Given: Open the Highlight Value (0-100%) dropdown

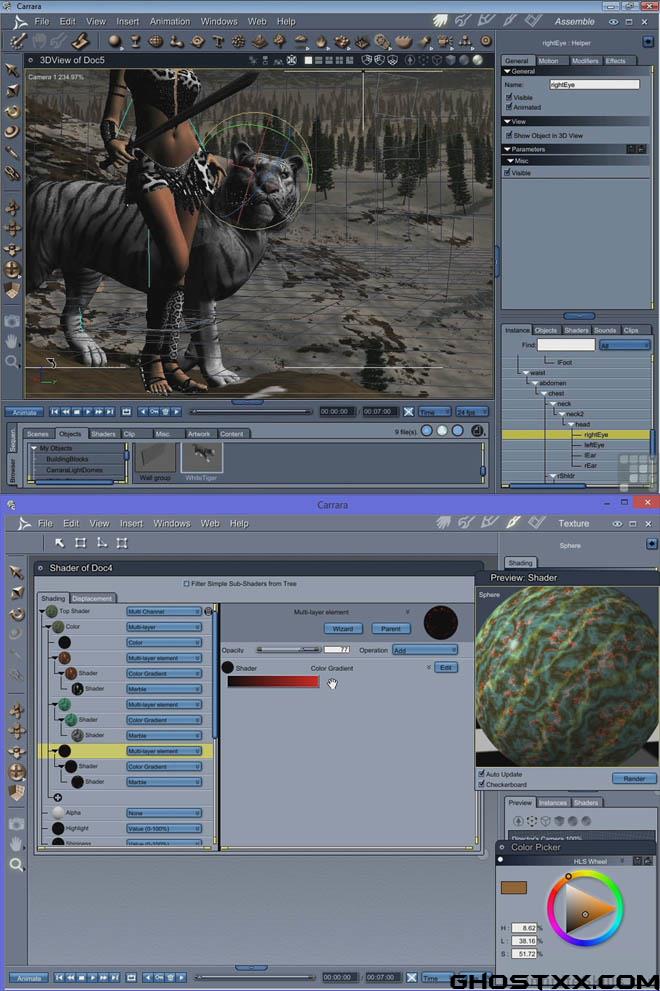Looking at the screenshot, I should click(x=164, y=828).
